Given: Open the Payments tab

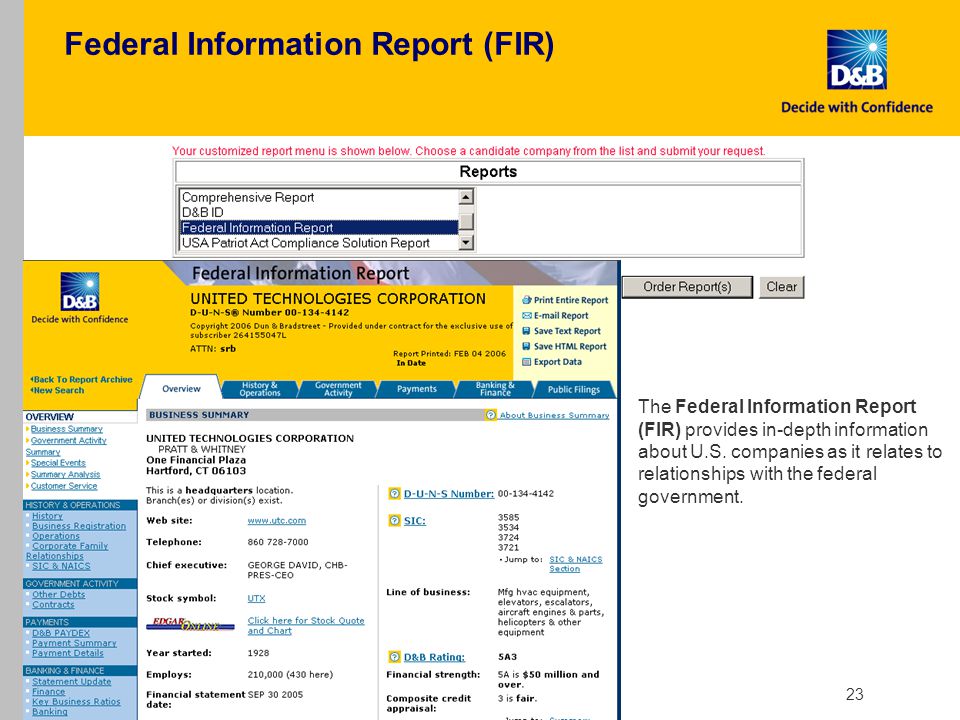Looking at the screenshot, I should click(417, 389).
